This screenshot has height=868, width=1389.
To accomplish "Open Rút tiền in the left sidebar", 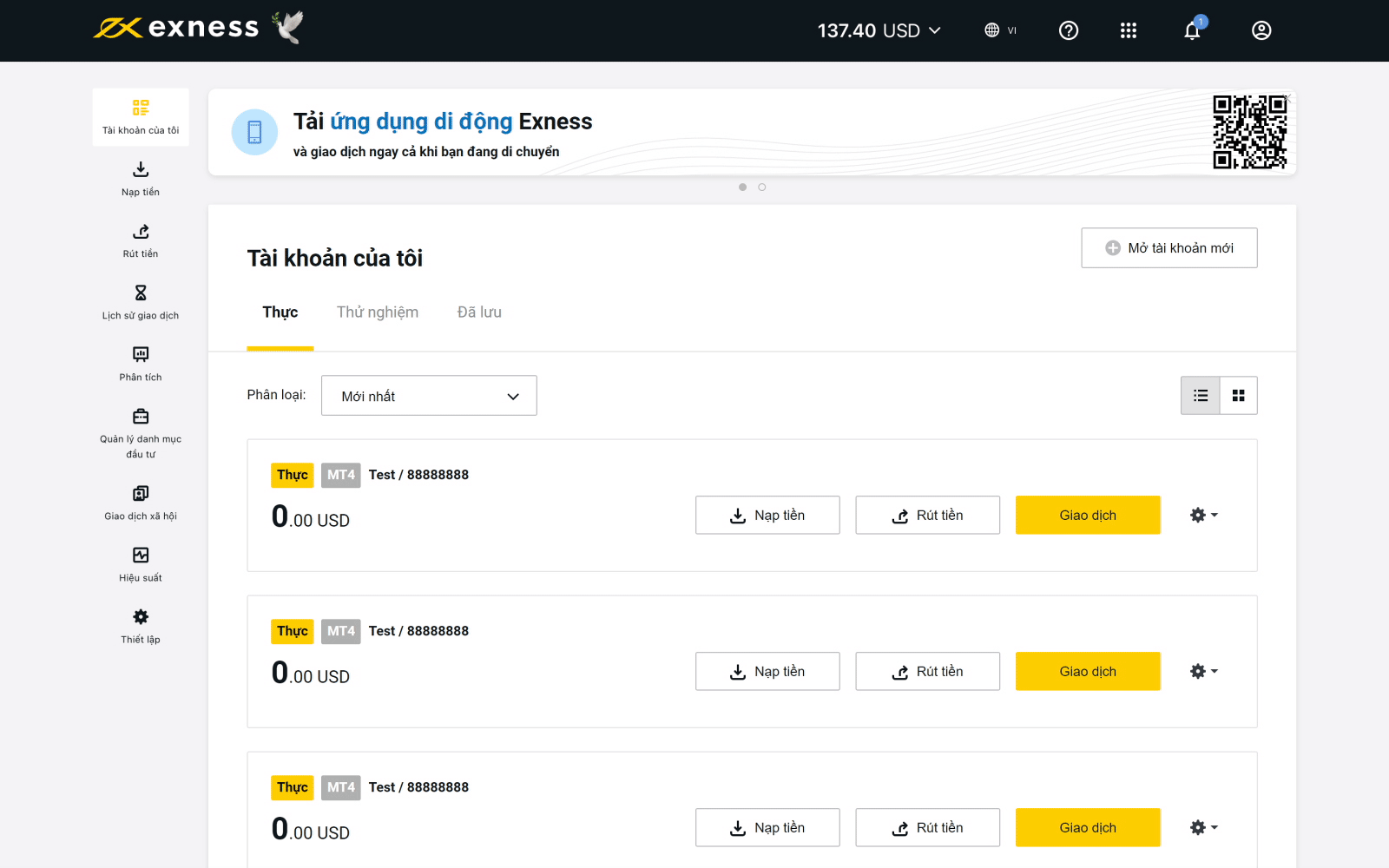I will [141, 240].
